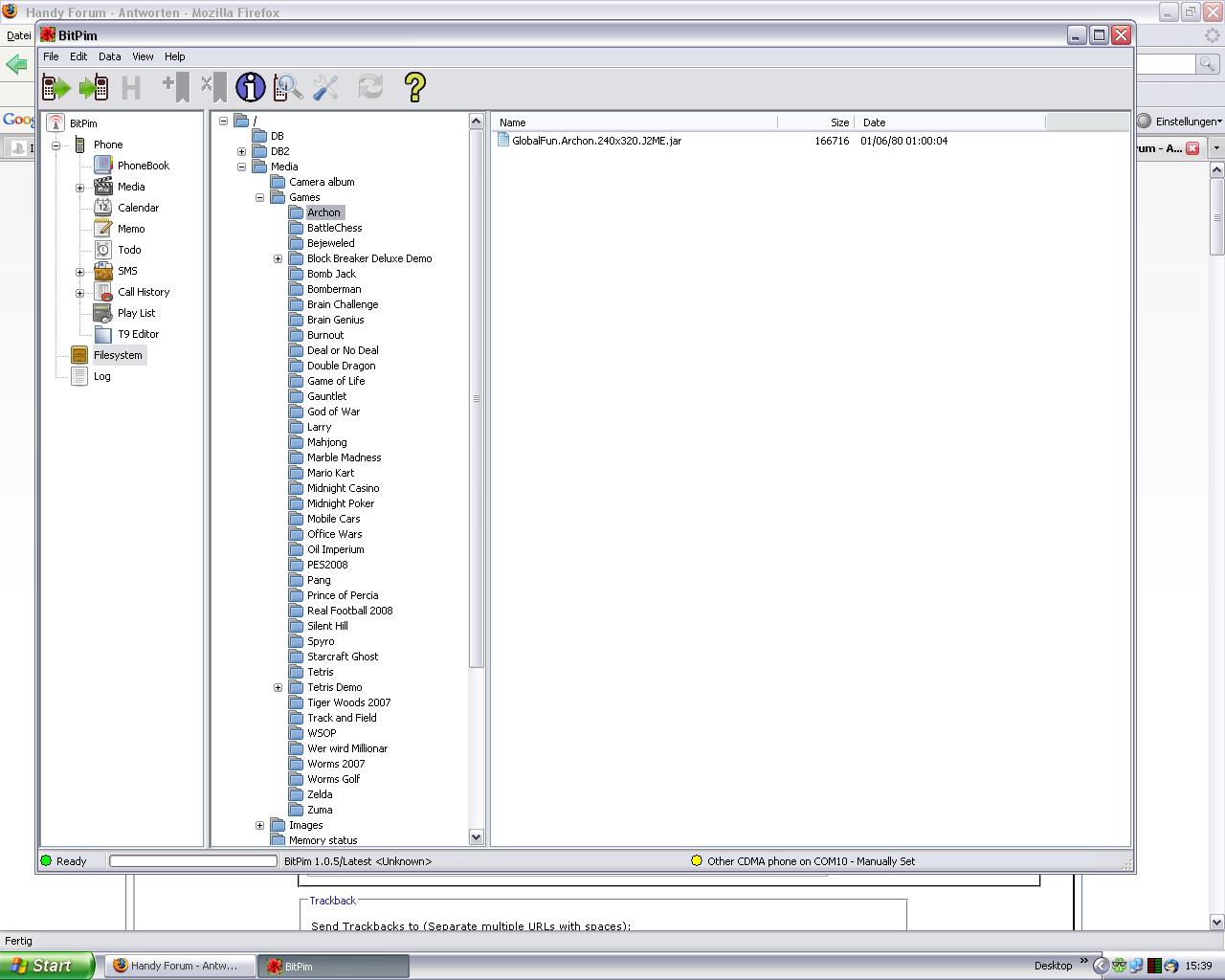
Task: Select the Starcraft Ghost folder
Action: click(343, 657)
